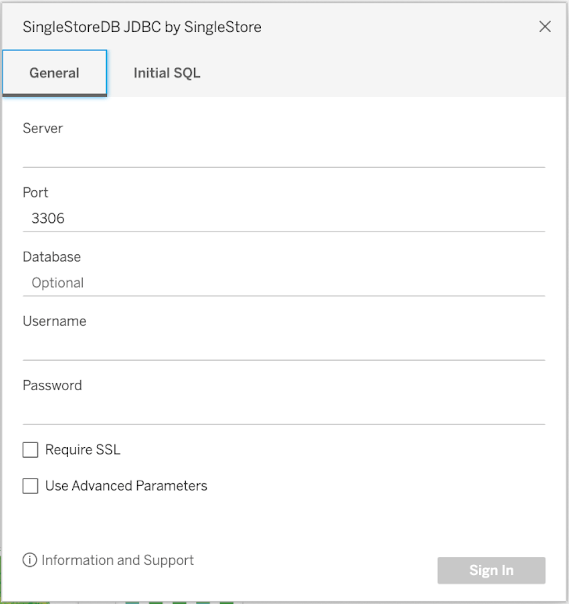Click into the Password input field
Viewport: 569px width, 604px height.
284,411
